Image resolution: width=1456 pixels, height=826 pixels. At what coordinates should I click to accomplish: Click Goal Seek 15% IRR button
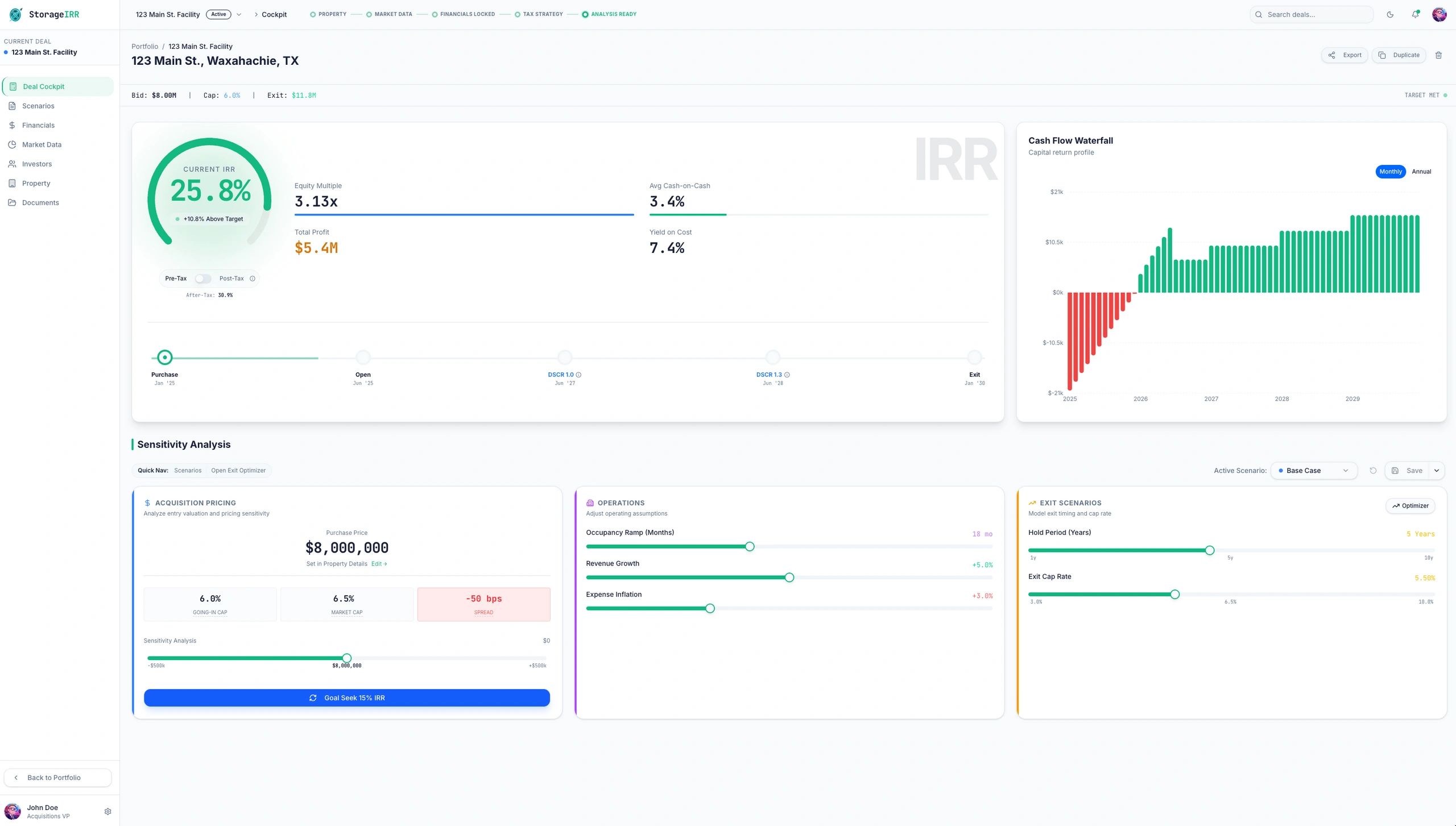346,698
